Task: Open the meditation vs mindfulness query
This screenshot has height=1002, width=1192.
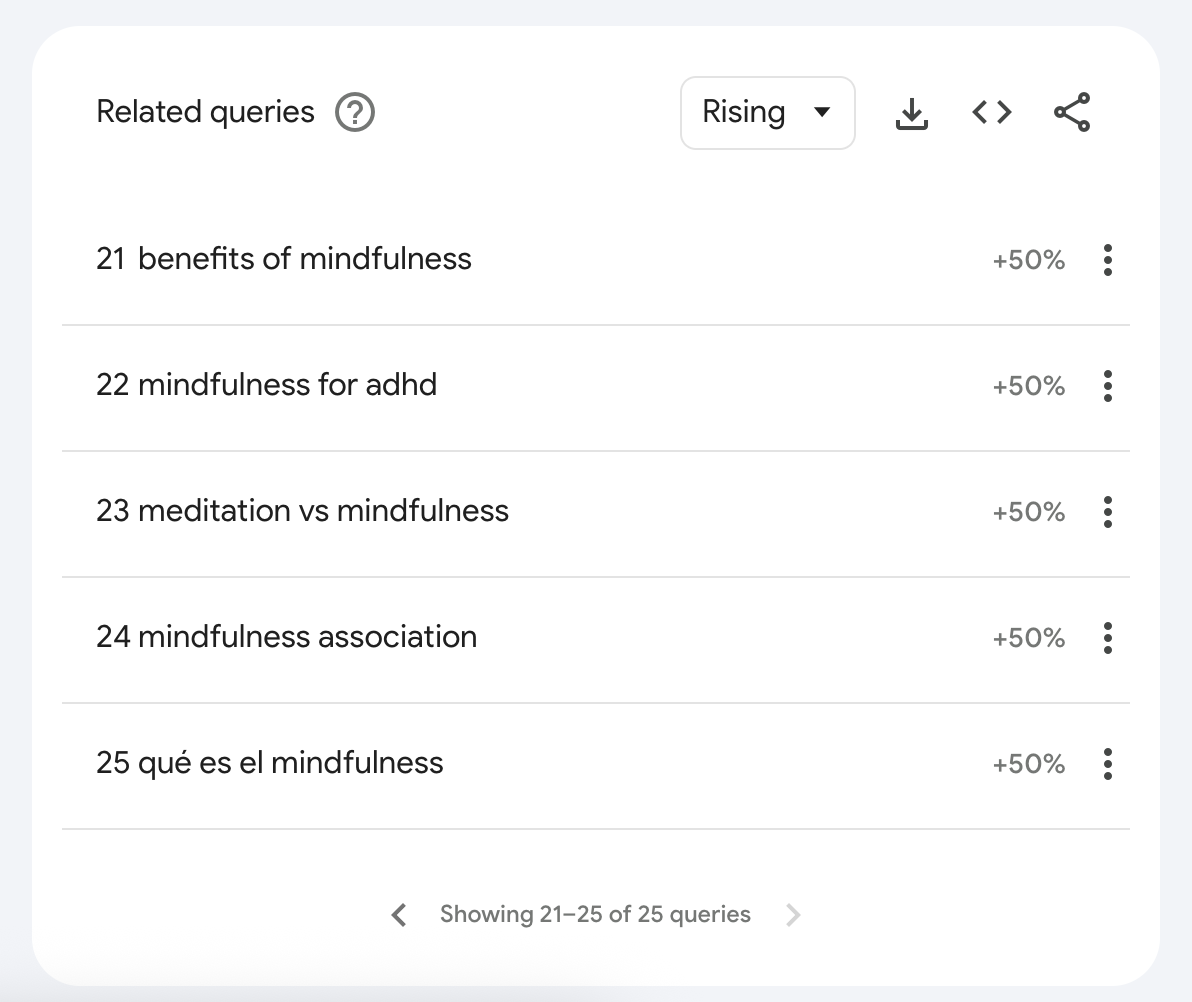Action: tap(323, 511)
